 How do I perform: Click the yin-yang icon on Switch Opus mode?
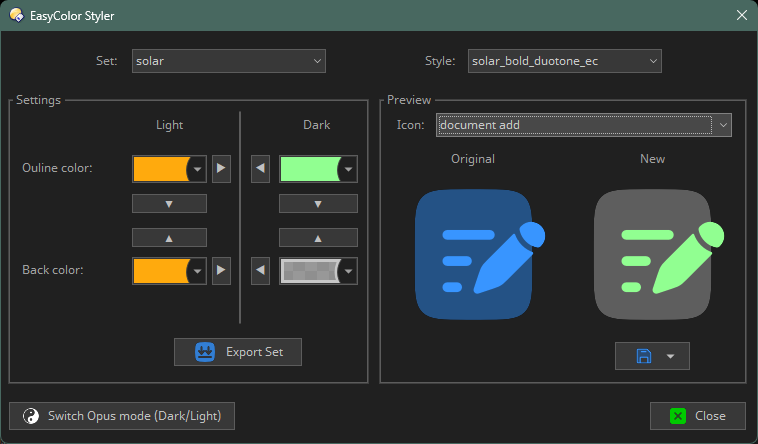click(31, 416)
